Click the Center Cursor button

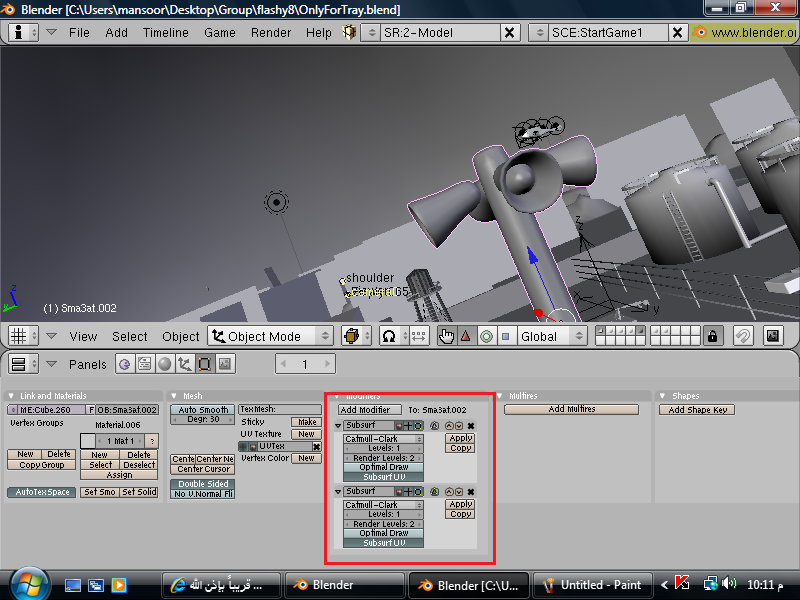point(203,469)
